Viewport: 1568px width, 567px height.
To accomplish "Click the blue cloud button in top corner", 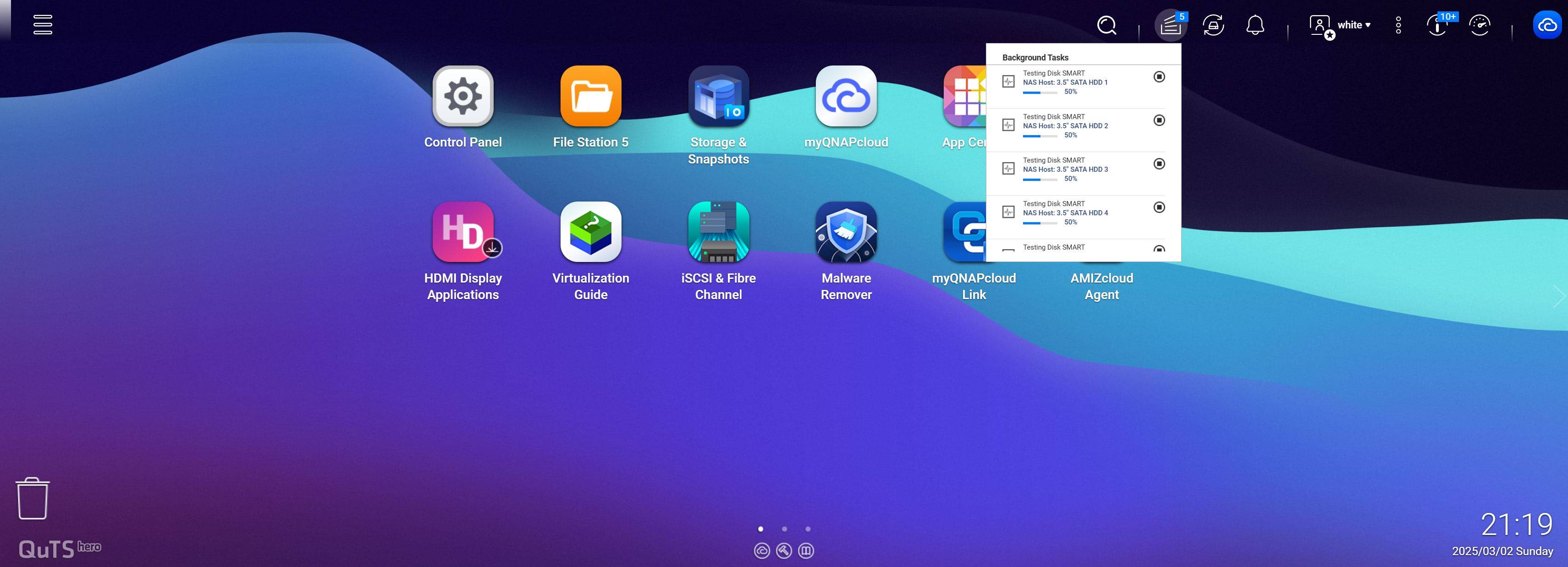I will coord(1547,25).
